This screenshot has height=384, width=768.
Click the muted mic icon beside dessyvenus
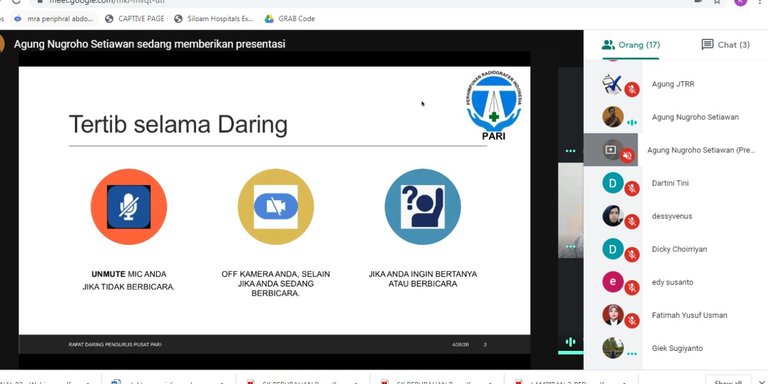[x=632, y=221]
